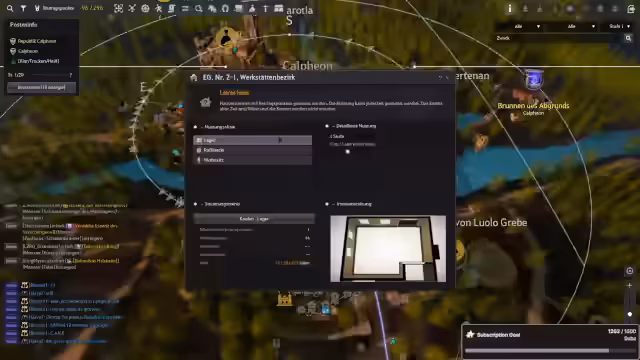Click the map zoom slider handle at right edge
Viewport: 640px width, 360px height.
pos(630,314)
